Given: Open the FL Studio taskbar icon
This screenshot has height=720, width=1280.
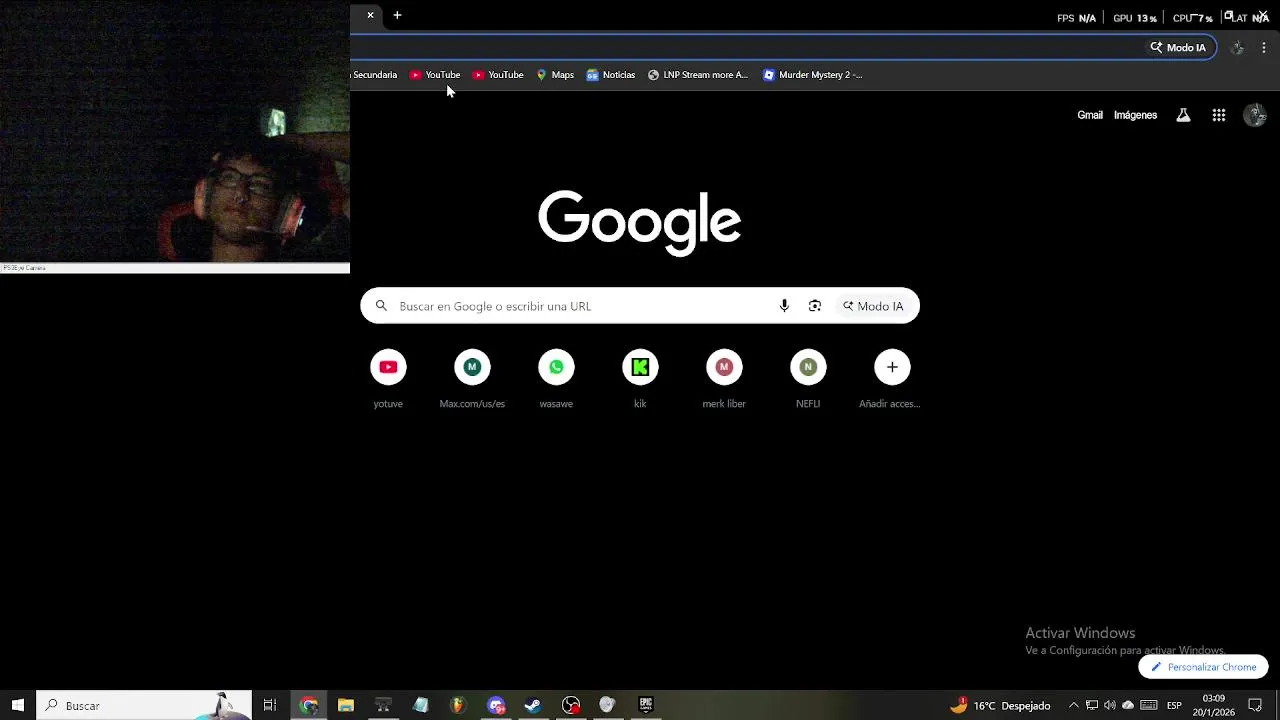Looking at the screenshot, I should point(458,705).
